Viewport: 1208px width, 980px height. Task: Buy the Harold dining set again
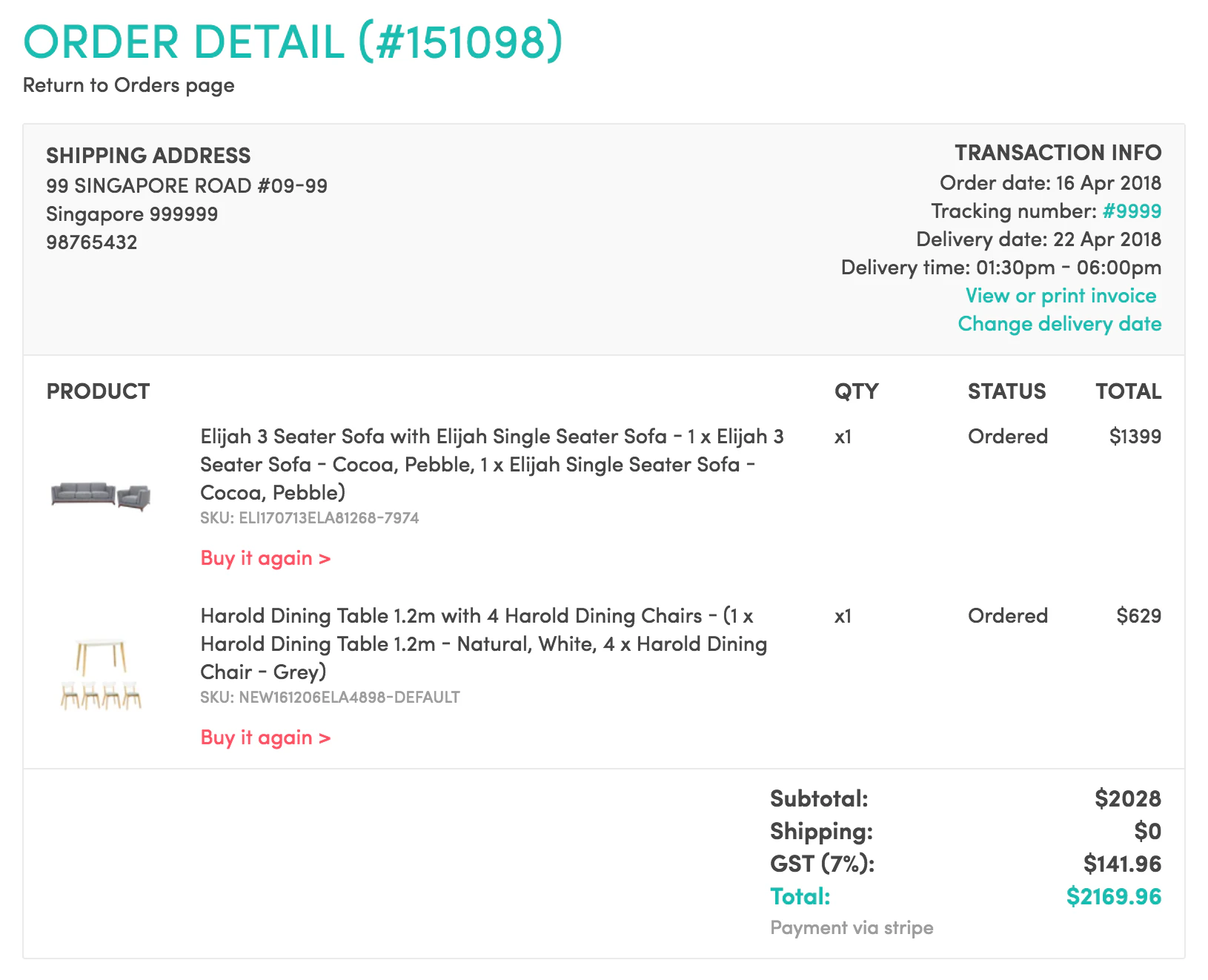click(x=265, y=738)
